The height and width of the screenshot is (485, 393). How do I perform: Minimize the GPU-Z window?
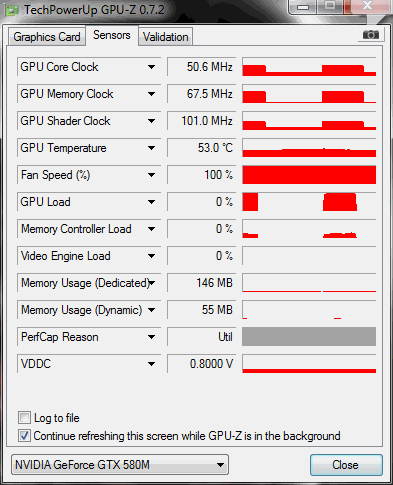coord(303,7)
